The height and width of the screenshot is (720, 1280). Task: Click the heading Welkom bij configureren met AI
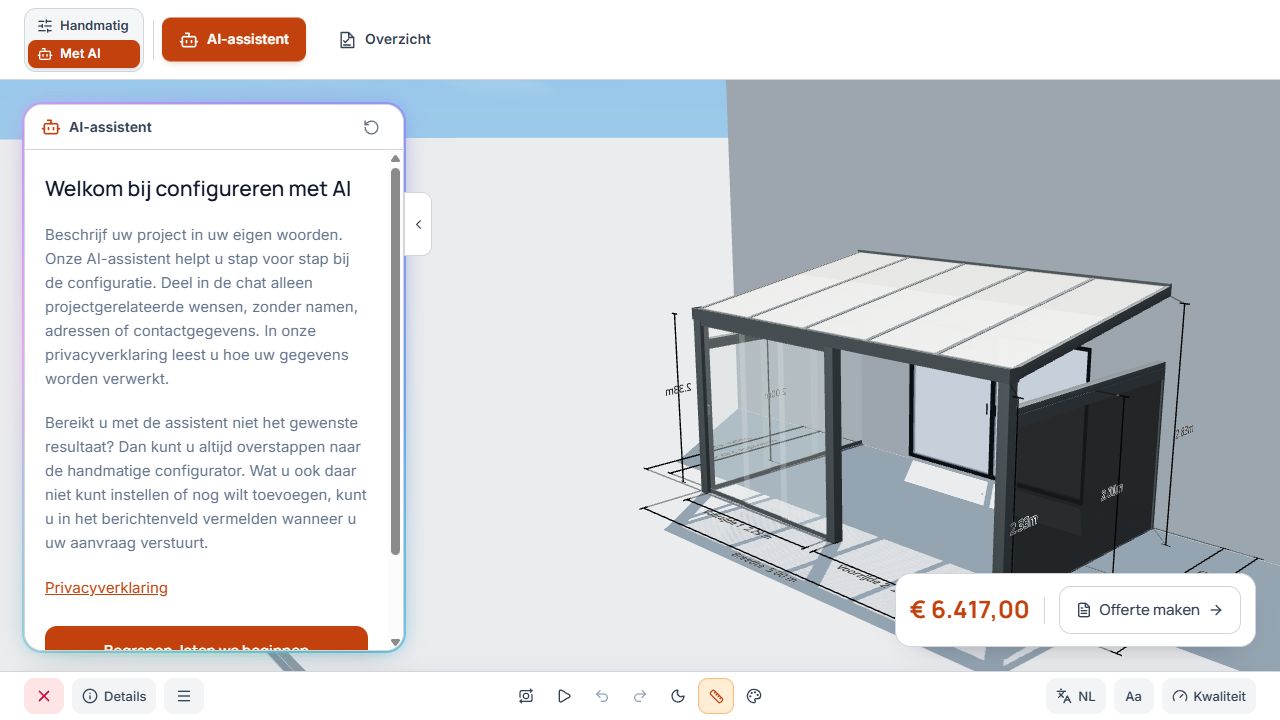[198, 189]
